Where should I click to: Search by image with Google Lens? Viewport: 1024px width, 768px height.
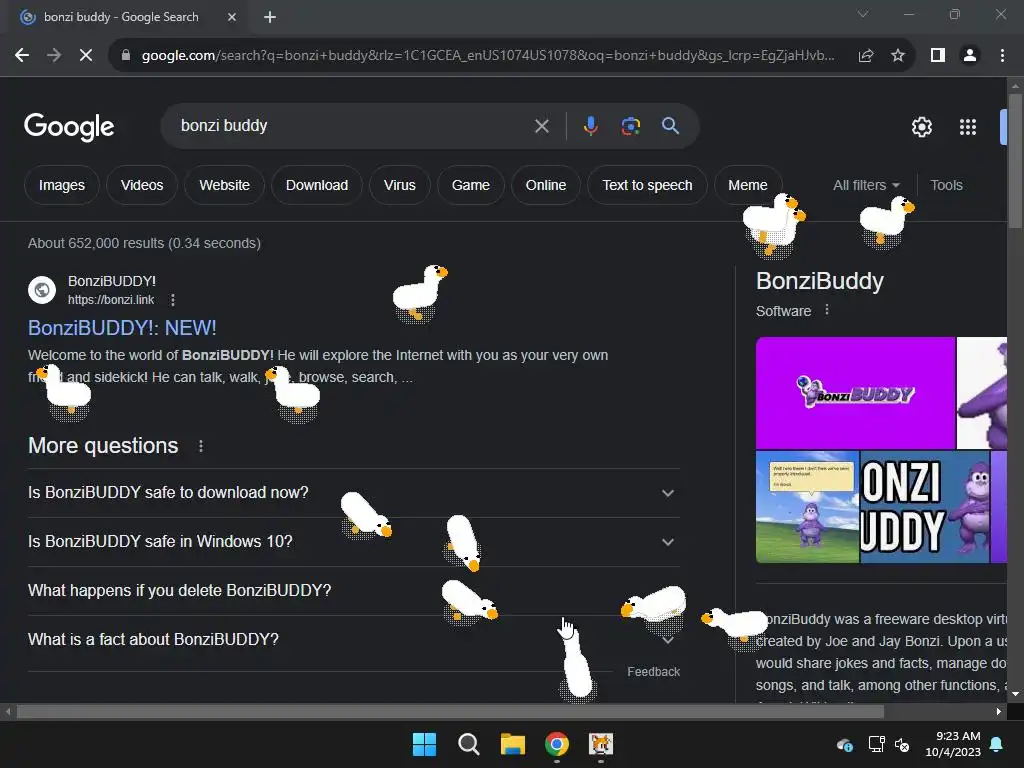[630, 125]
